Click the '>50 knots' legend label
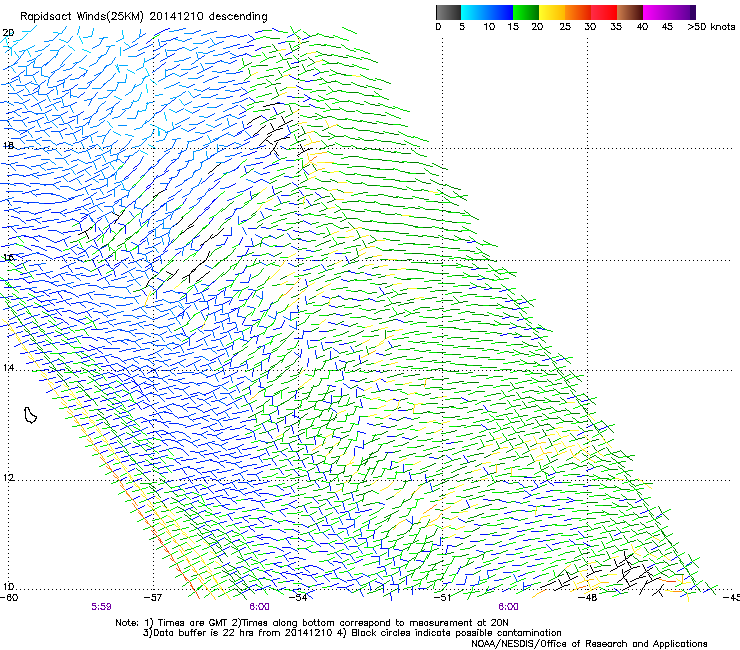740x650 pixels. [x=711, y=27]
